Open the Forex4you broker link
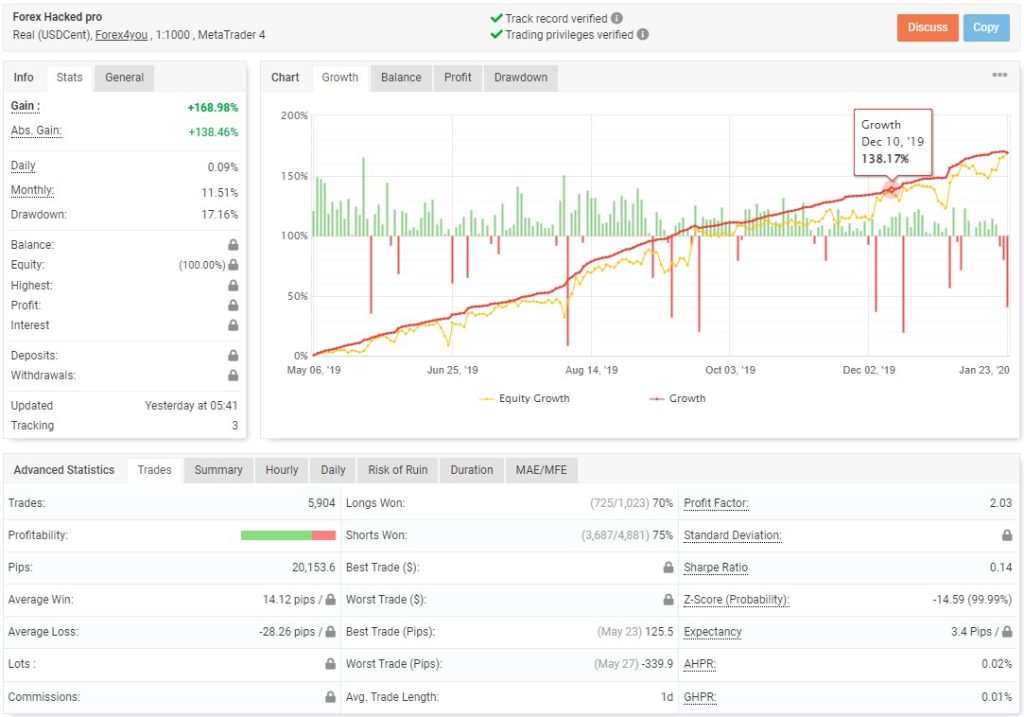 point(121,35)
